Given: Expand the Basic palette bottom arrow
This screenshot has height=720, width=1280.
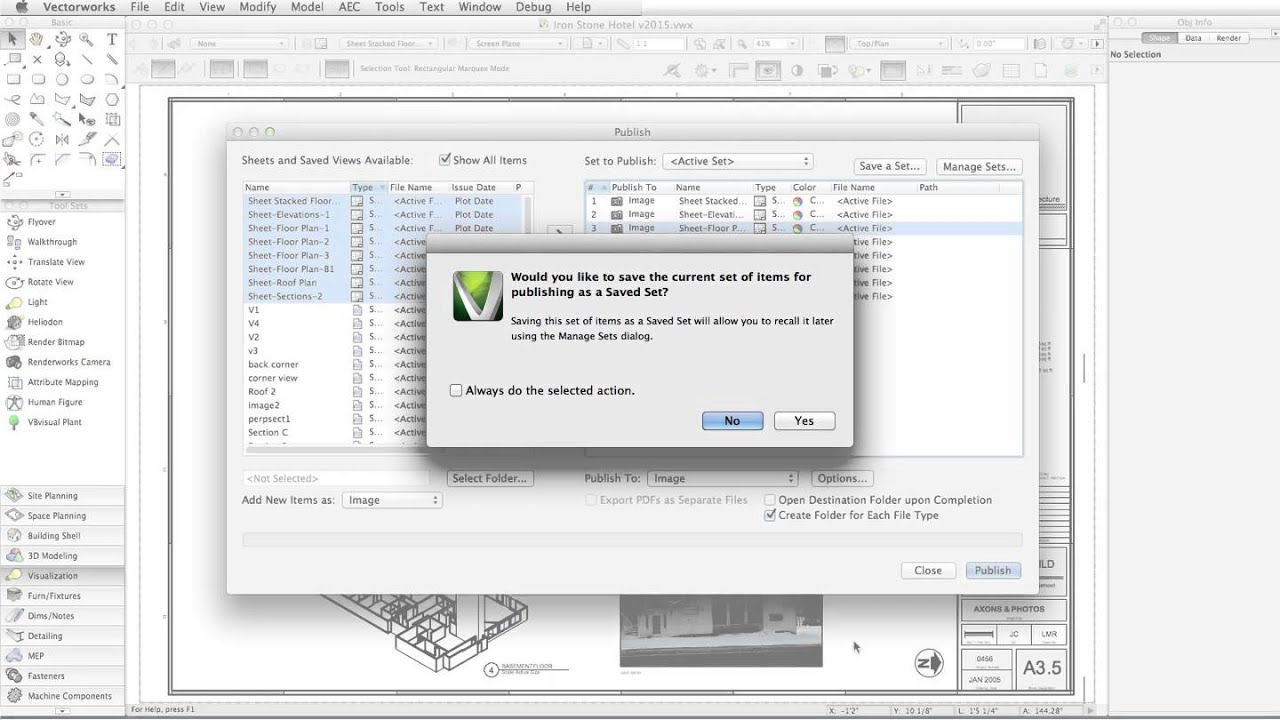Looking at the screenshot, I should pyautogui.click(x=62, y=195).
